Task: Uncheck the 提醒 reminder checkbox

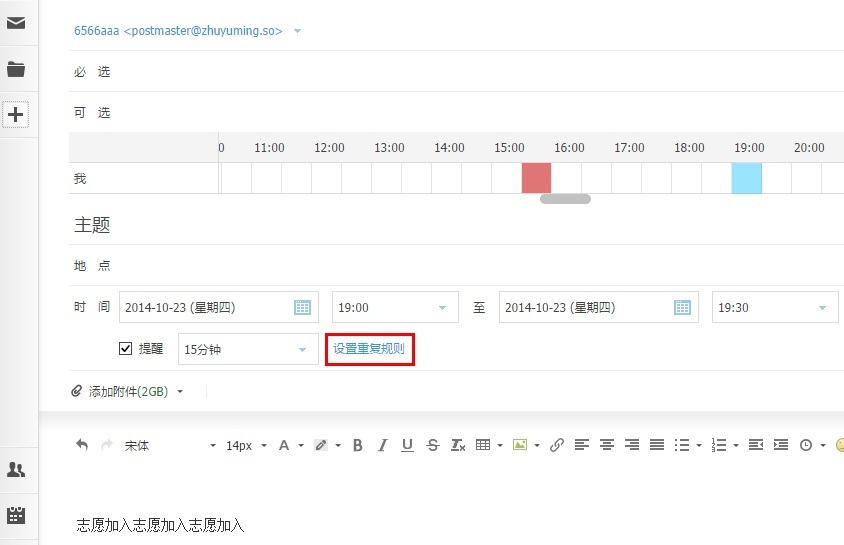Action: pyautogui.click(x=125, y=349)
